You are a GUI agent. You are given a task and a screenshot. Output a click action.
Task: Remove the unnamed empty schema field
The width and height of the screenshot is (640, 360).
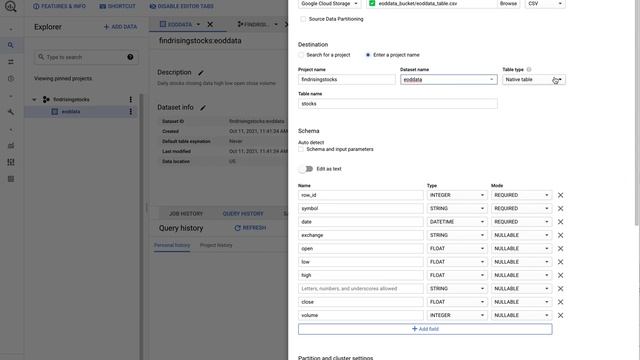[x=560, y=289]
